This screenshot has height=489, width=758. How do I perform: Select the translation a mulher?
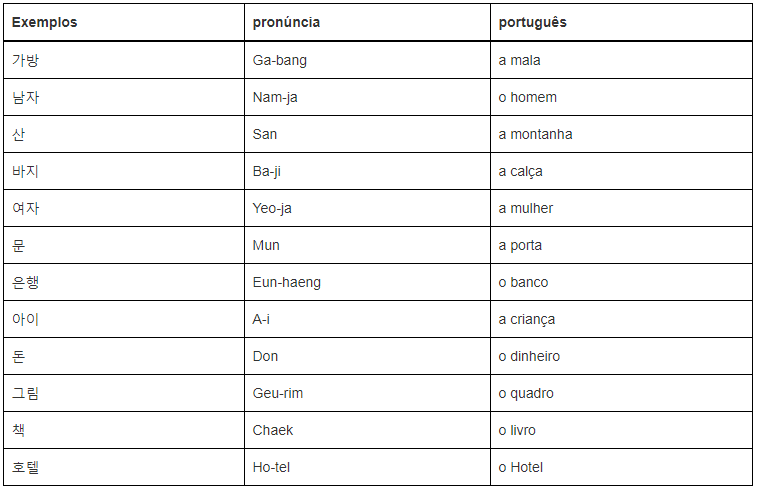[526, 208]
